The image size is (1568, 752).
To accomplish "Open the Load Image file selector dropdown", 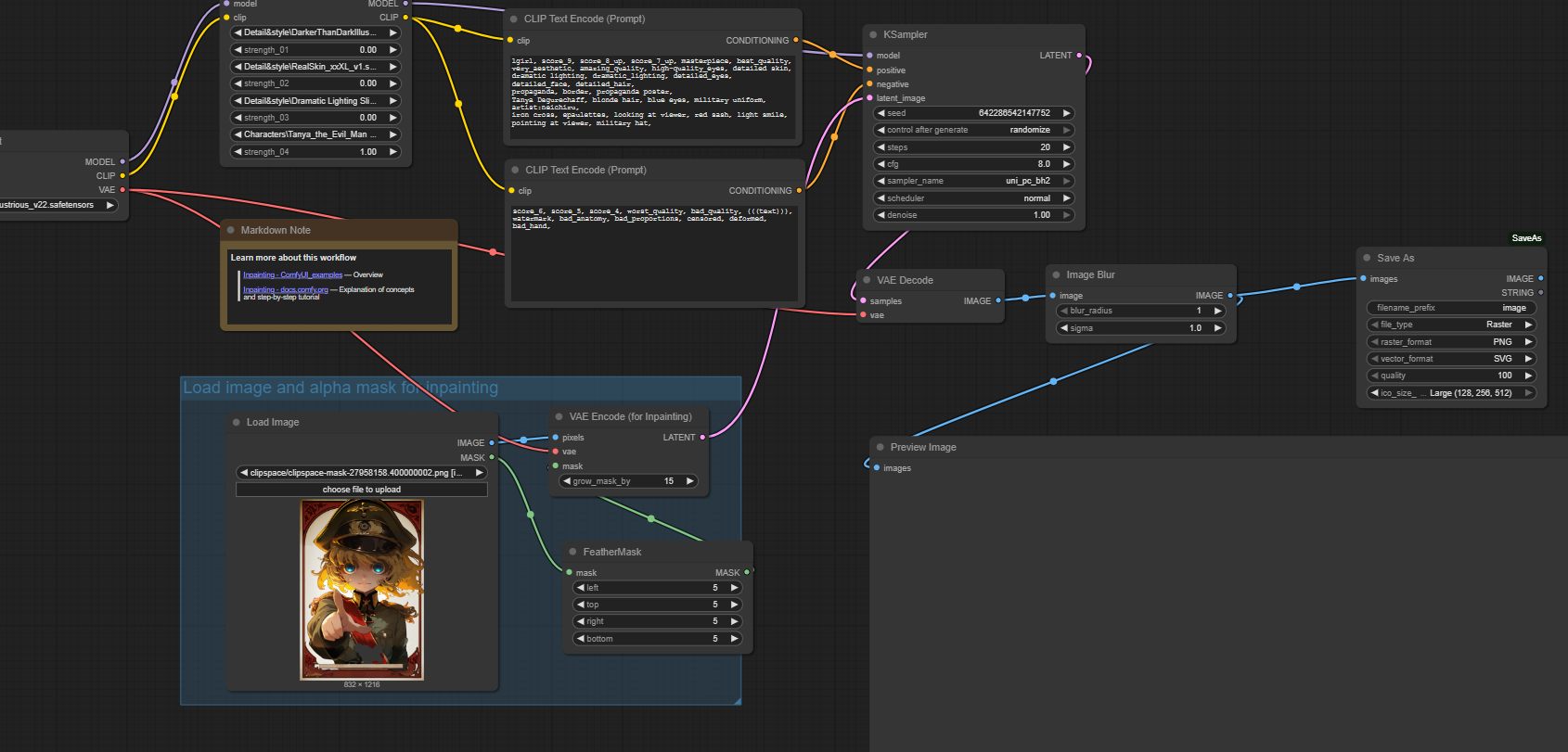I will tap(362, 473).
